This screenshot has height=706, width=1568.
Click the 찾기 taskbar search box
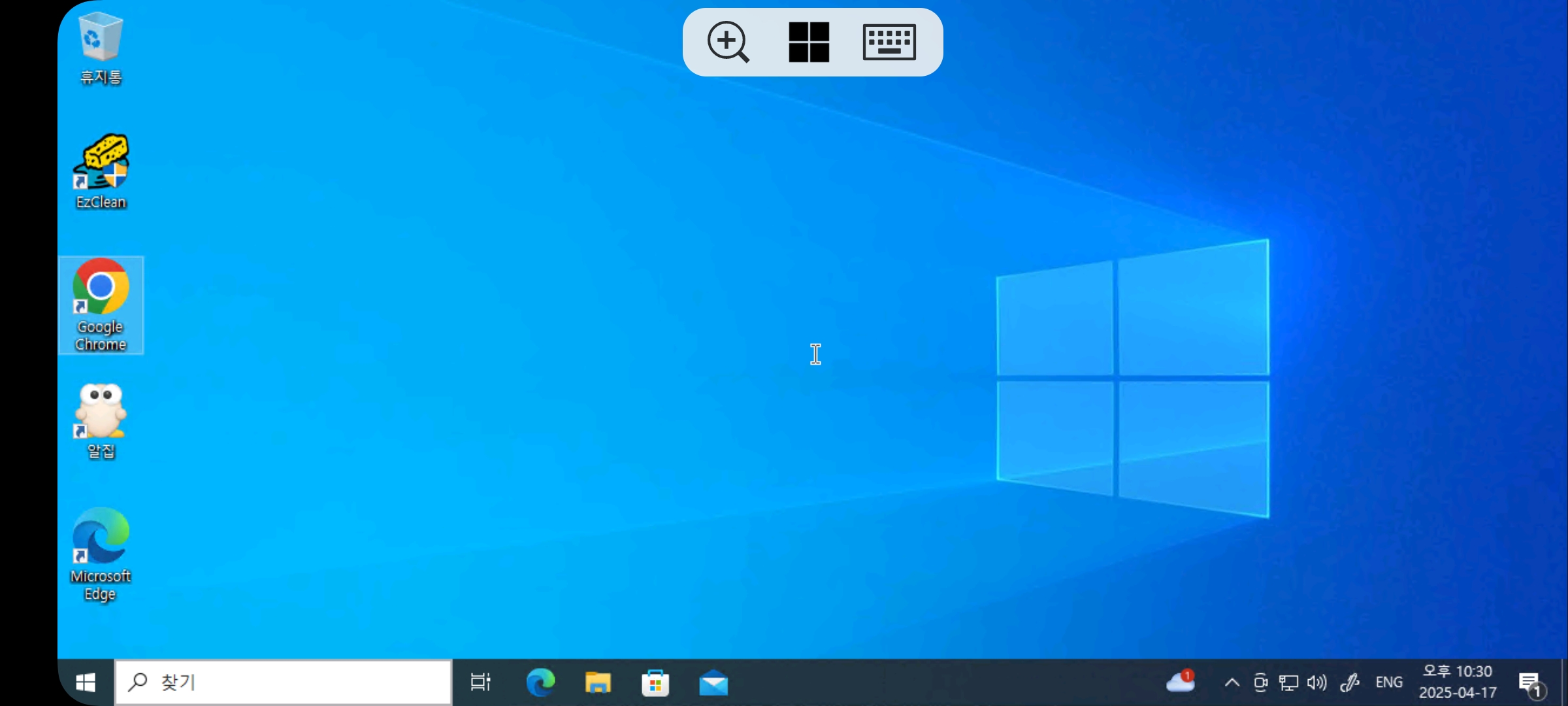(284, 682)
